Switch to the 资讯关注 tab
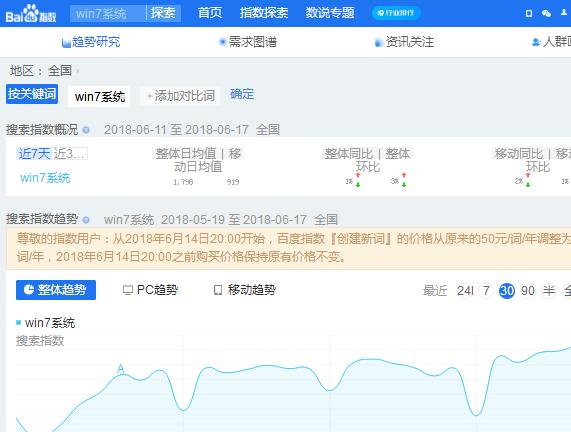 (x=404, y=42)
